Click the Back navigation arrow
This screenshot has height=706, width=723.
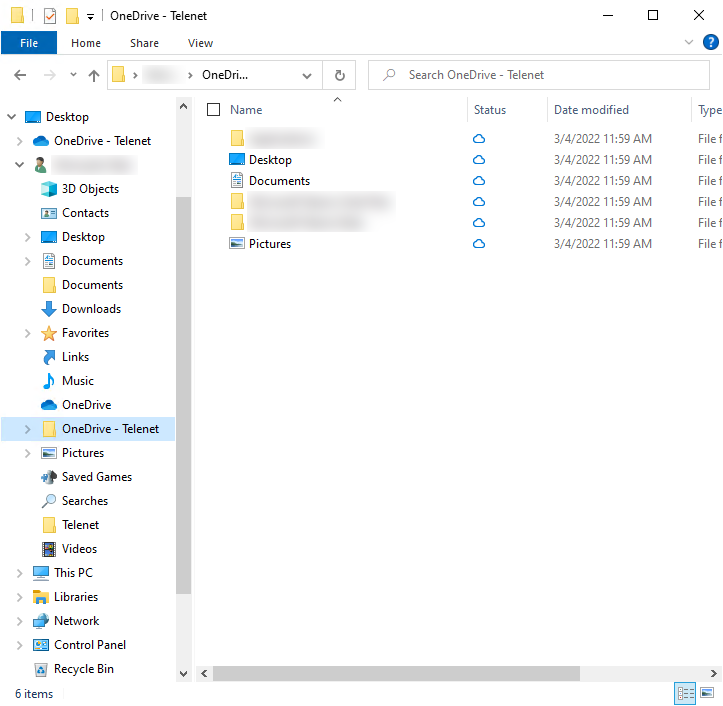pyautogui.click(x=20, y=75)
